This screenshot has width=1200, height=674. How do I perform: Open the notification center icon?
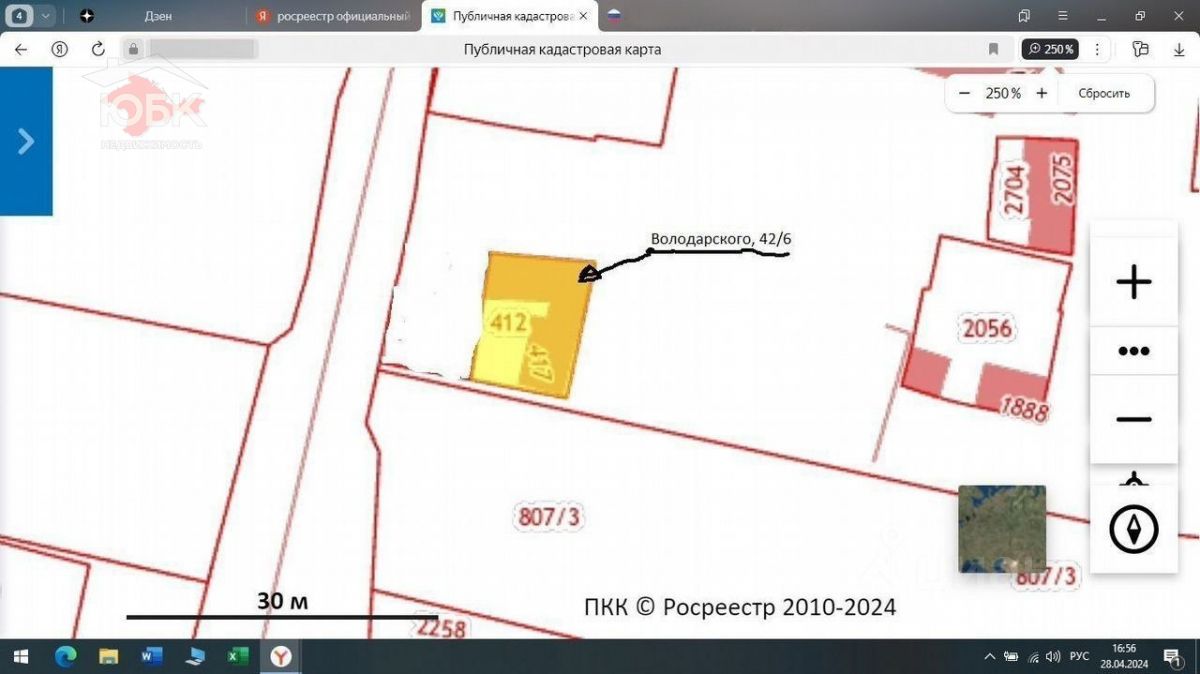point(1172,657)
